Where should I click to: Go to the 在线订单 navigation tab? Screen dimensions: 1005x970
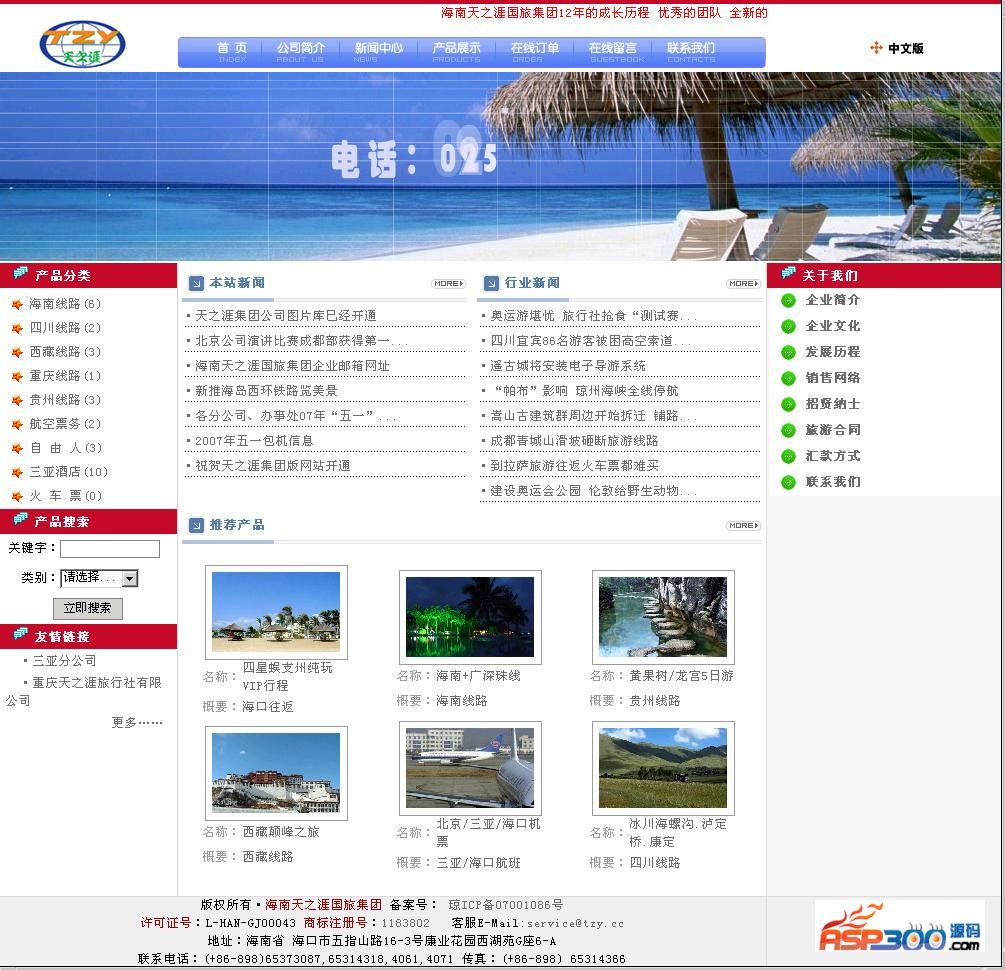coord(535,48)
